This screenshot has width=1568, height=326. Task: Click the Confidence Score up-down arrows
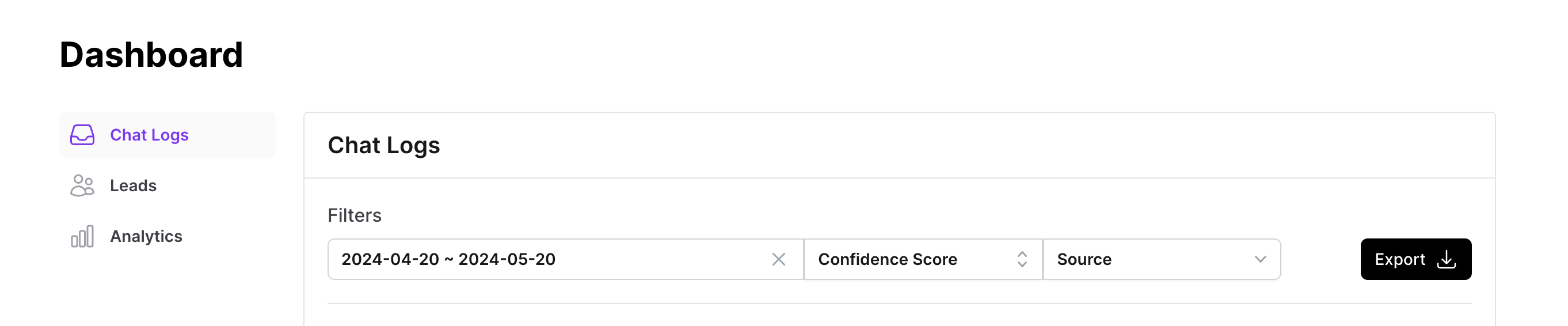[x=1022, y=259]
